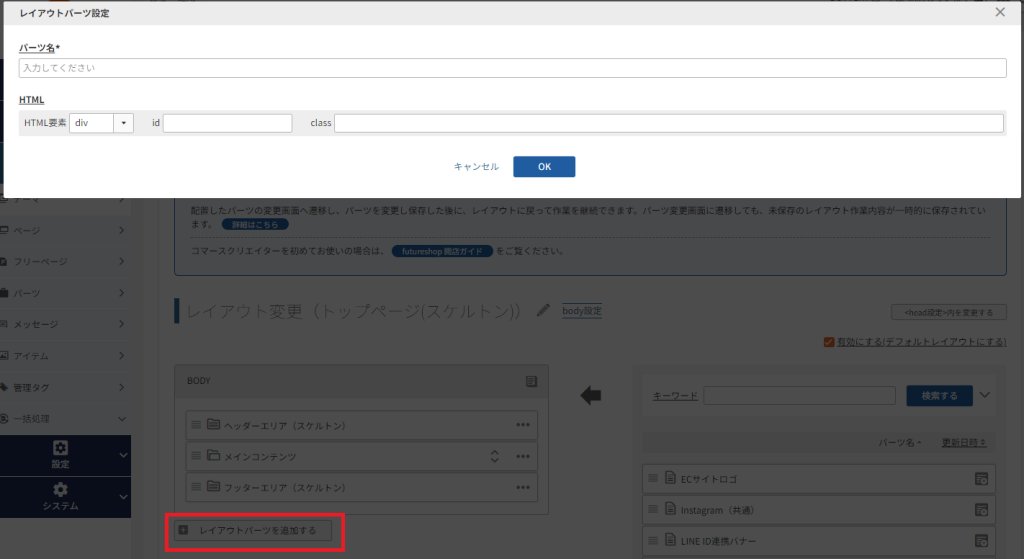Click the キャンセル link in the dialog

[476, 167]
